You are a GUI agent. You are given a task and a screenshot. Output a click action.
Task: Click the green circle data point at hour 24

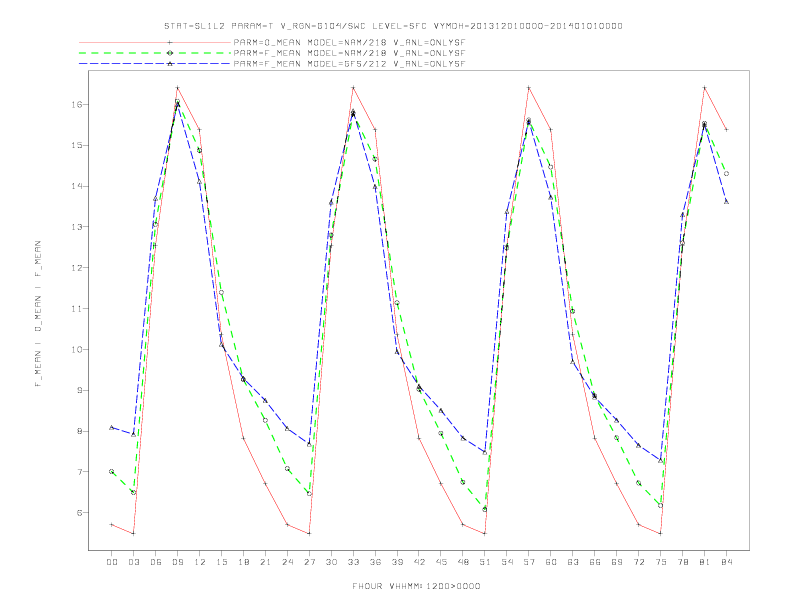[287, 469]
